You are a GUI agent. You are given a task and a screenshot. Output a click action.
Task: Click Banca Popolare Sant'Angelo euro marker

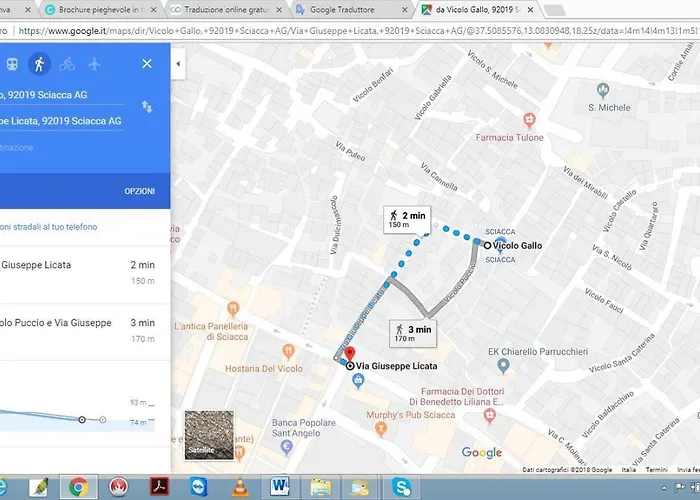(x=287, y=447)
